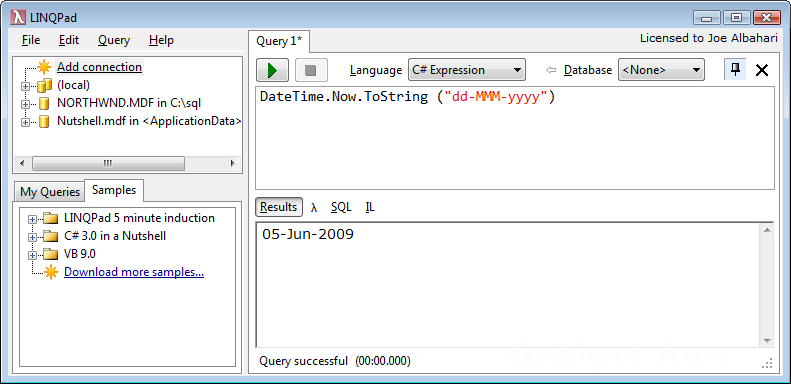
Task: Expand C# 3.0 in a Nutshell samples
Action: pyautogui.click(x=32, y=237)
